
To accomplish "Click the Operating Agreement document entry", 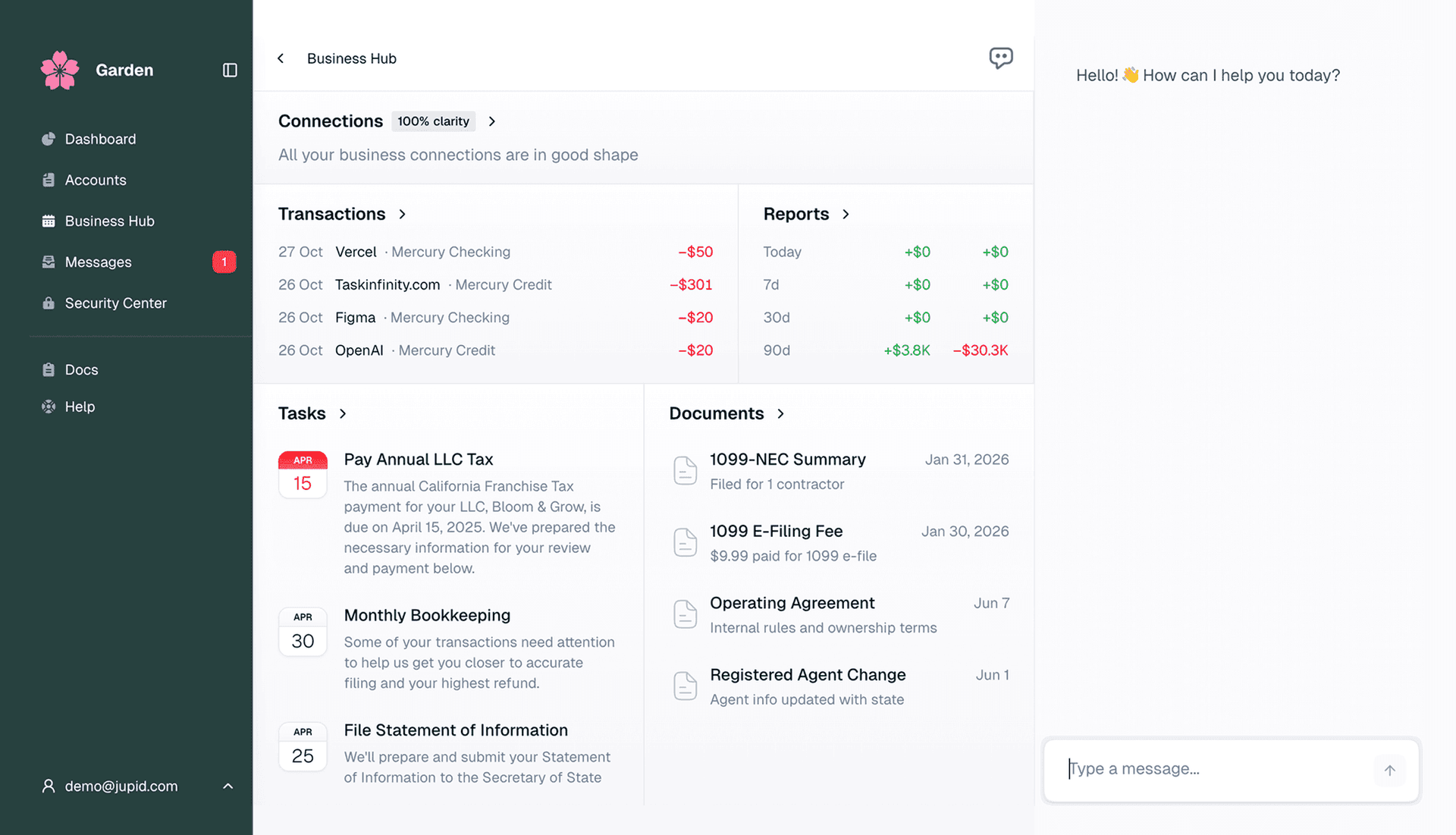I will click(792, 603).
